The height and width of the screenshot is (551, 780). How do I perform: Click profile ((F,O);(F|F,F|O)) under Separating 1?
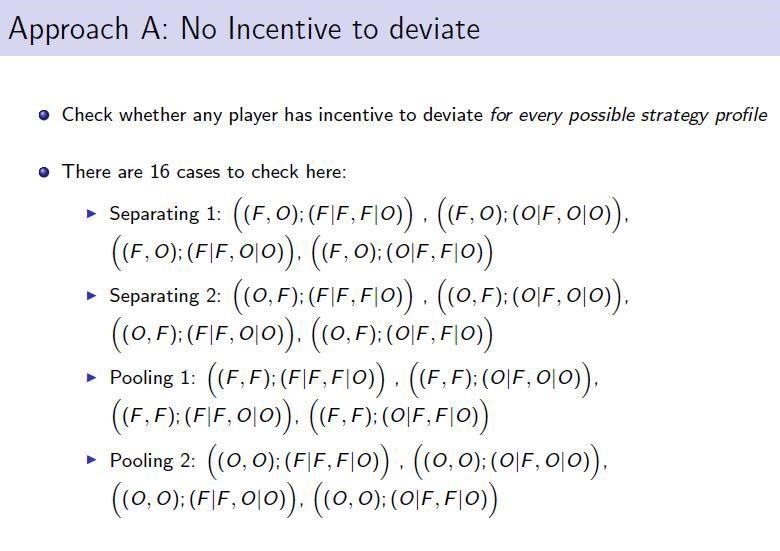click(323, 214)
